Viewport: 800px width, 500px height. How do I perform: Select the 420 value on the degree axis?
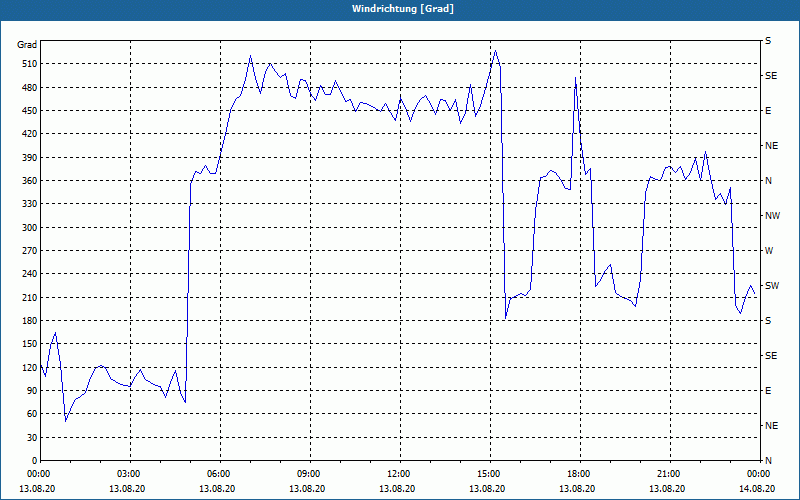(30, 134)
